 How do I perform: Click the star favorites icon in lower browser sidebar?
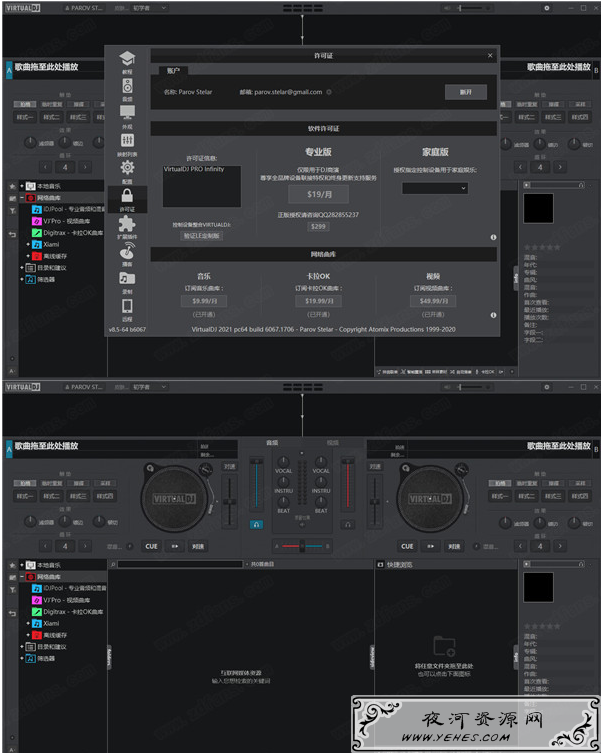[12, 565]
